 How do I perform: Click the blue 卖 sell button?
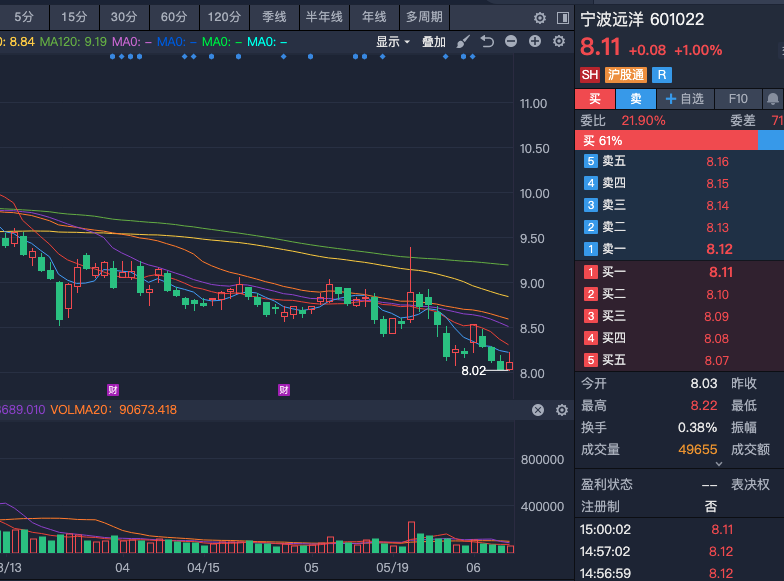click(636, 99)
